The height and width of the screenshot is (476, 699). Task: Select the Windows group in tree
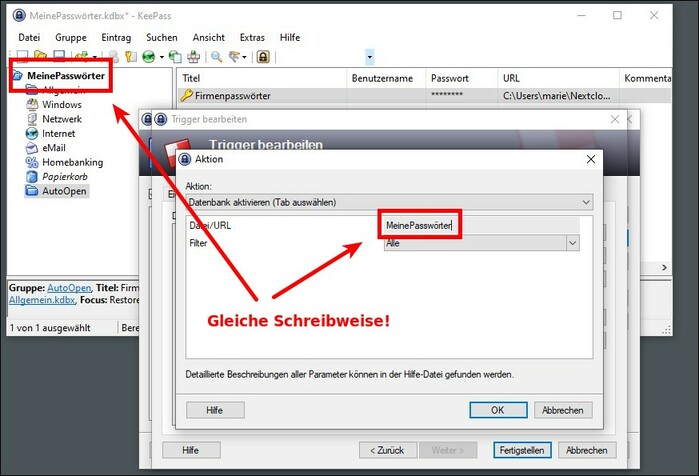(x=61, y=104)
